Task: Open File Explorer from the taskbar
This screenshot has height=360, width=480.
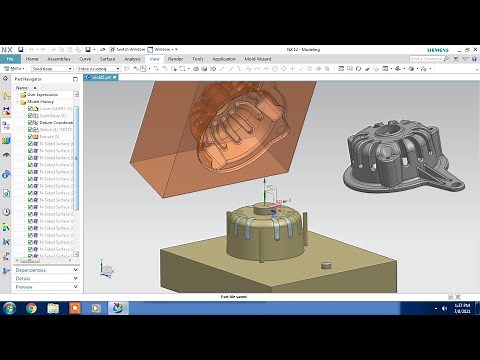Action: (x=53, y=308)
